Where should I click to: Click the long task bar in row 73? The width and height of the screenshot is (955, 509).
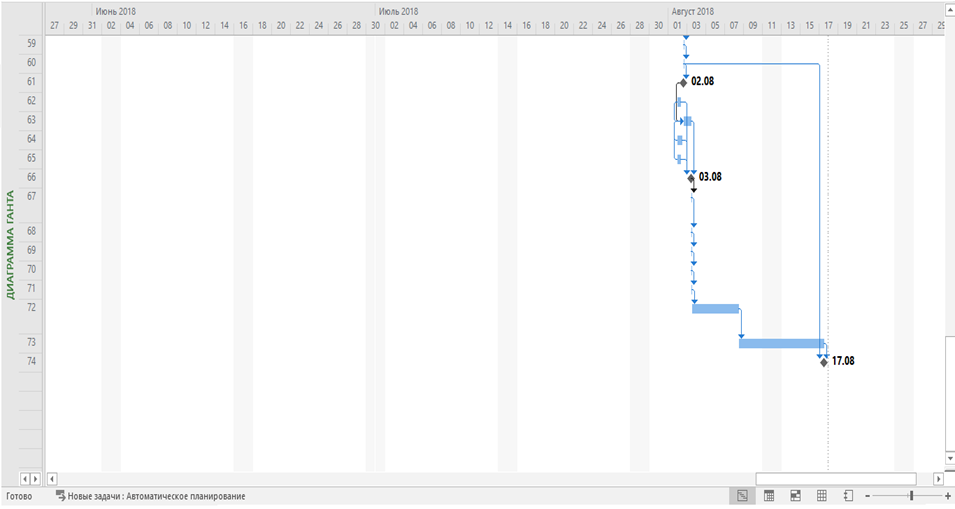(x=780, y=343)
